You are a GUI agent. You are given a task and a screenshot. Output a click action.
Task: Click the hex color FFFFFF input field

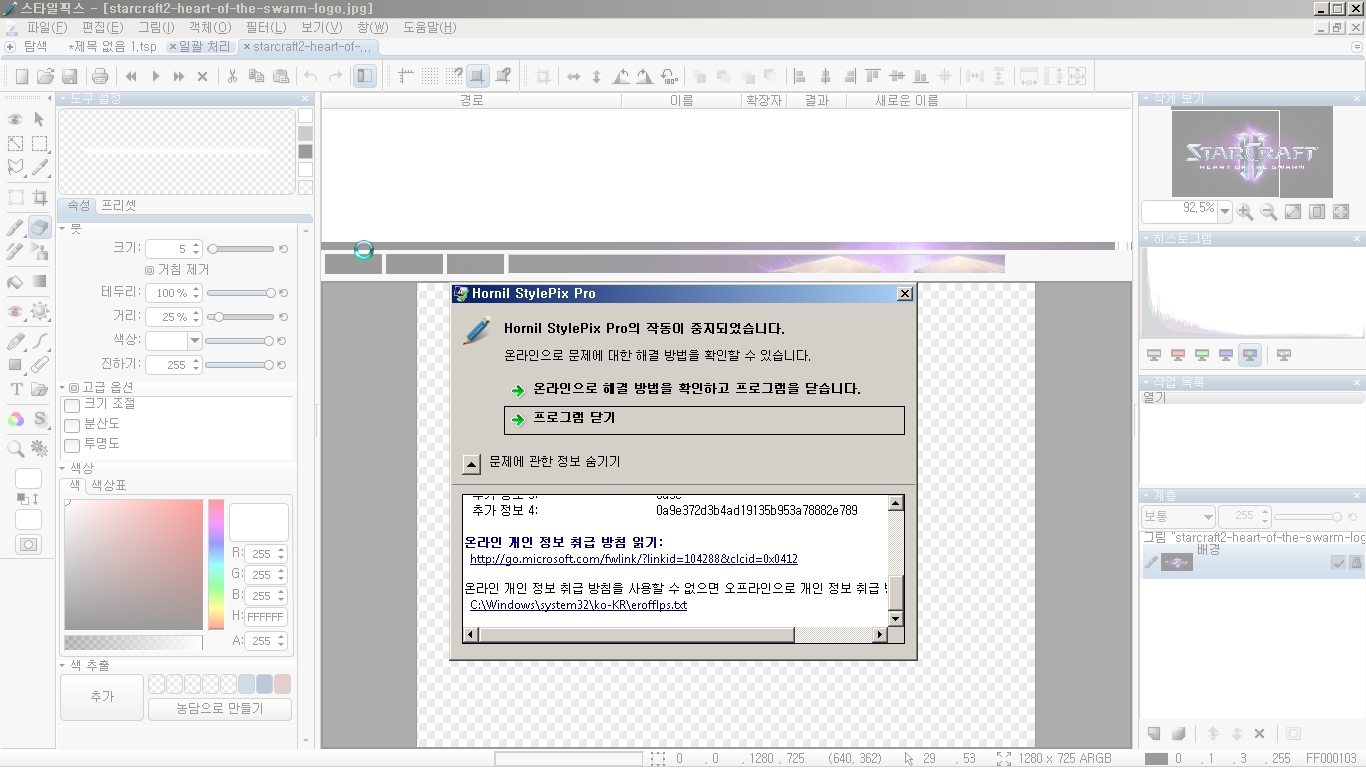tap(266, 617)
